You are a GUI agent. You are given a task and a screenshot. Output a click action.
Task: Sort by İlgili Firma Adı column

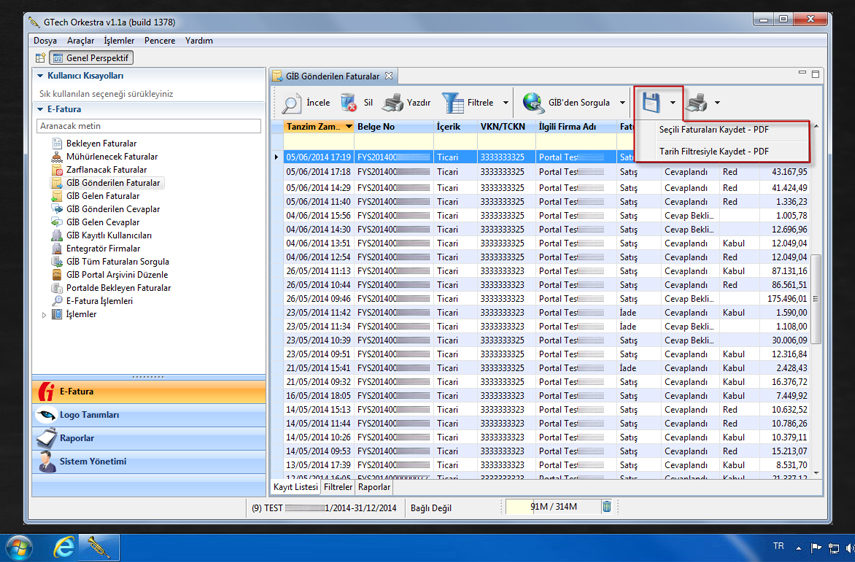(x=575, y=126)
